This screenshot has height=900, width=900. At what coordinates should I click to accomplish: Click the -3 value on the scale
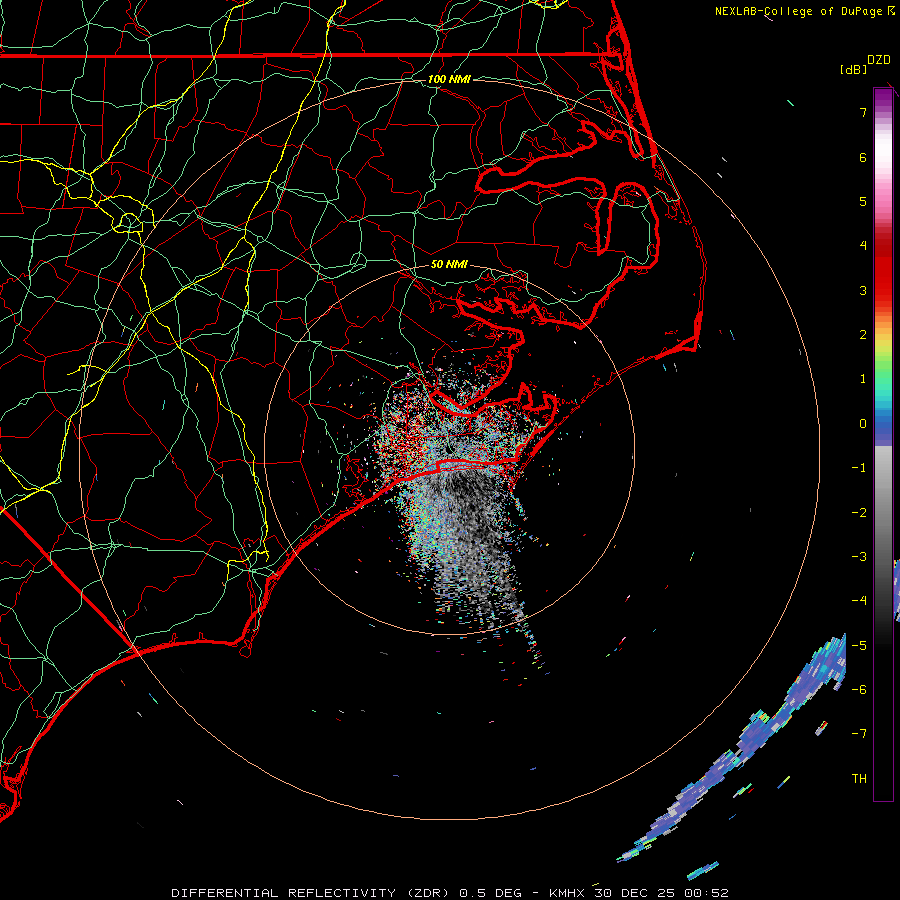pos(859,557)
